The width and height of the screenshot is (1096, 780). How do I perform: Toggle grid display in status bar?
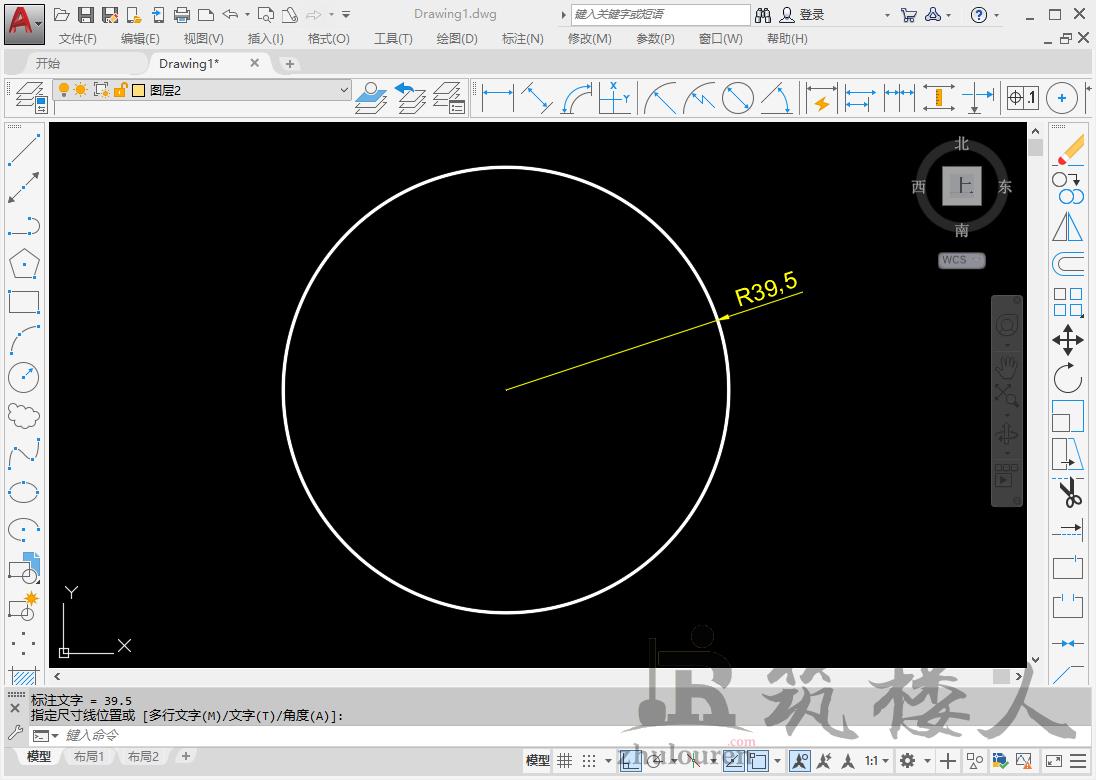click(565, 760)
